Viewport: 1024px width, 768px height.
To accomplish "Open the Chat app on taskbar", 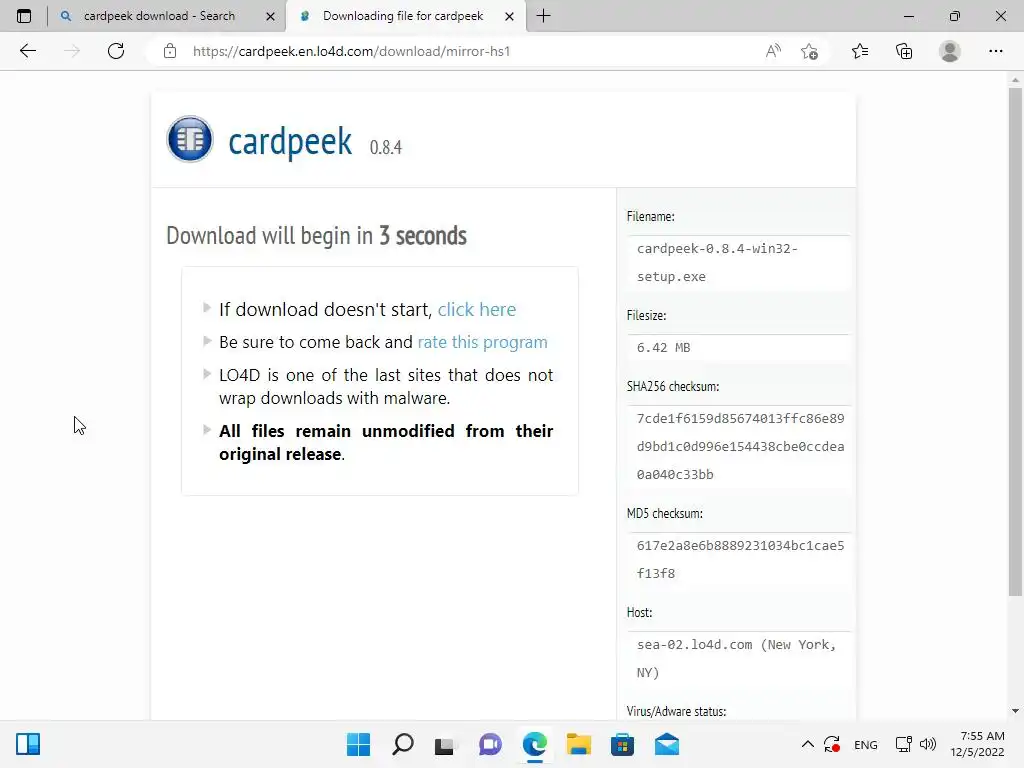I will tap(490, 744).
